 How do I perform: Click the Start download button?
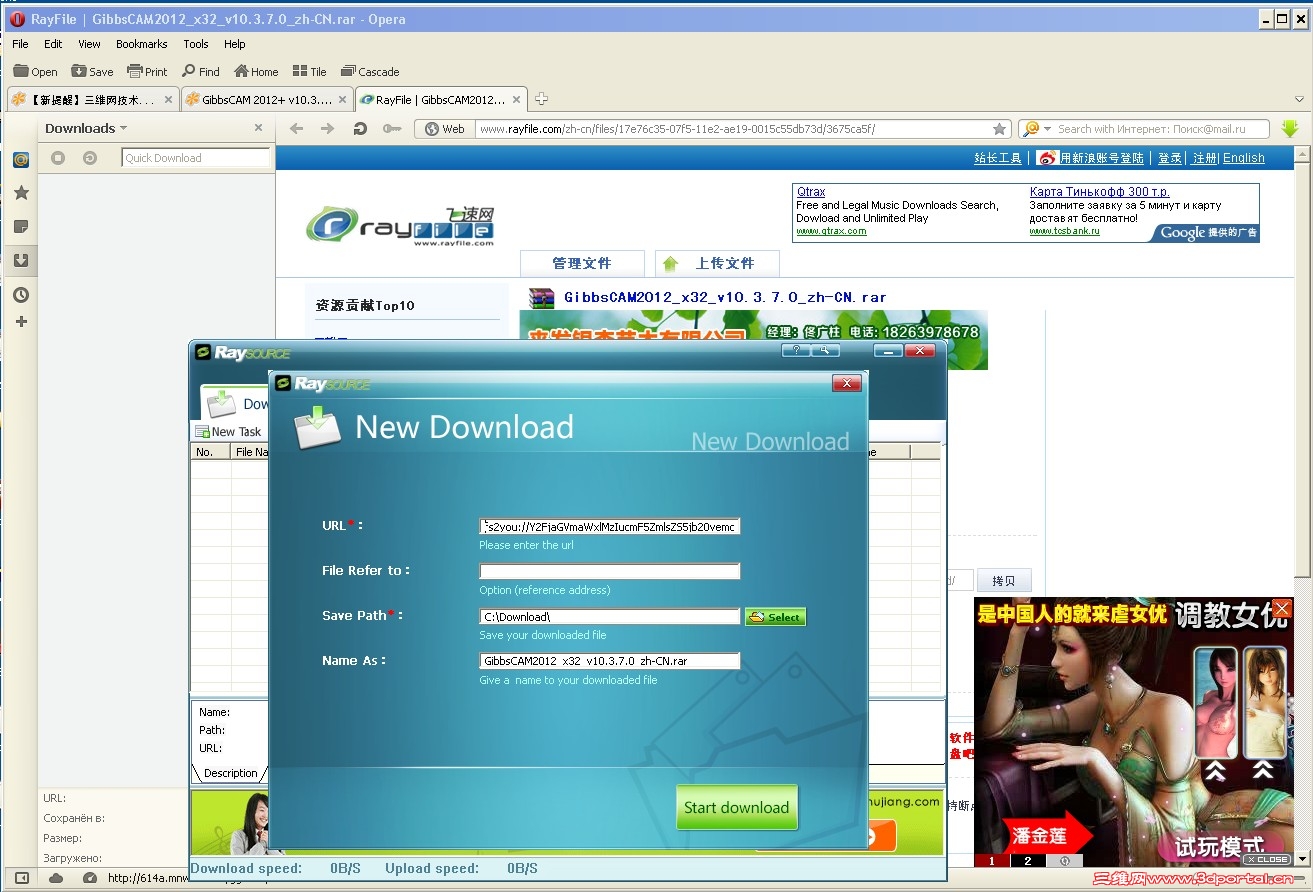[736, 808]
